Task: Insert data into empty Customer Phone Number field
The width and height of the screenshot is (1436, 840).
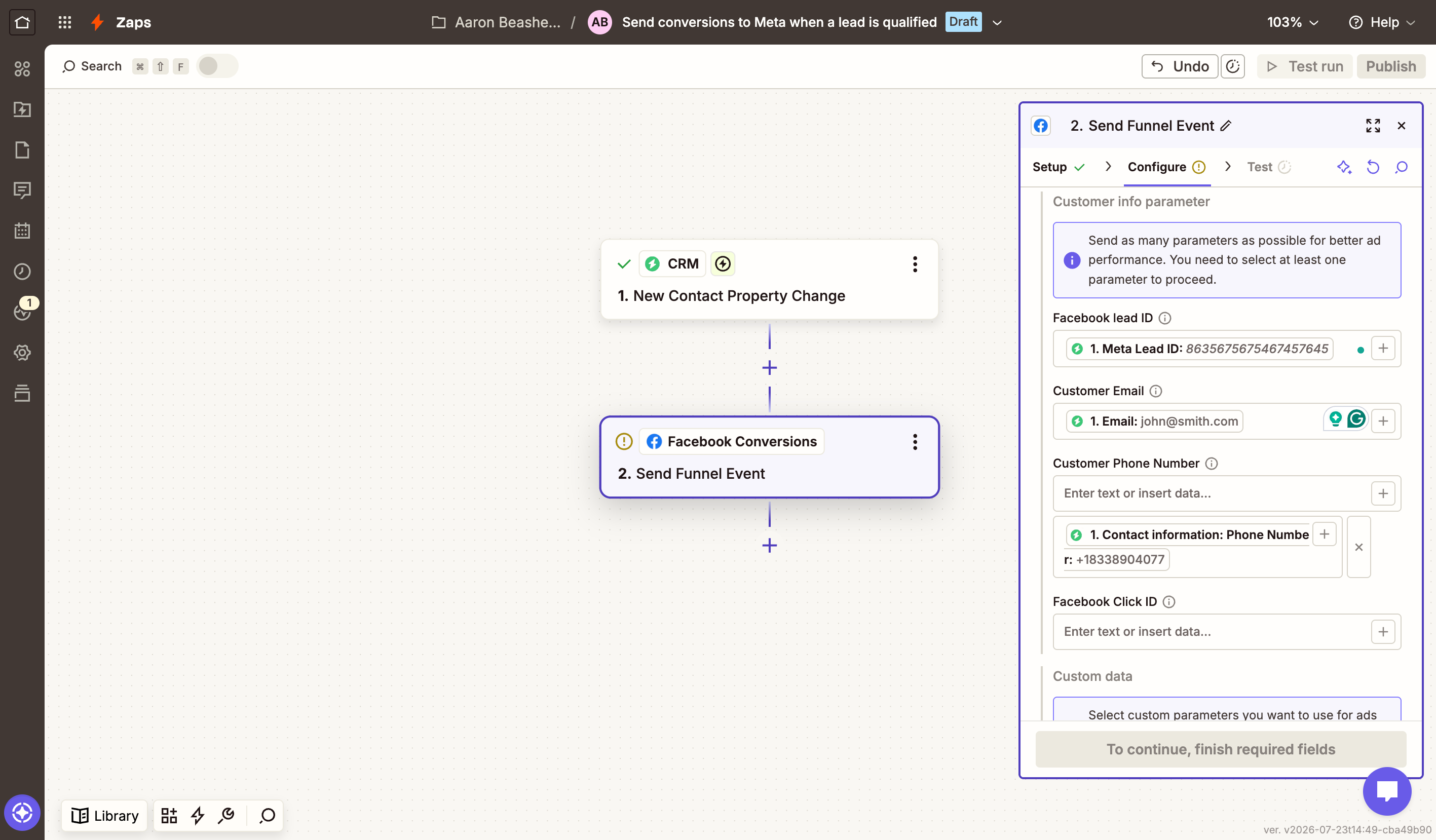Action: [1383, 493]
